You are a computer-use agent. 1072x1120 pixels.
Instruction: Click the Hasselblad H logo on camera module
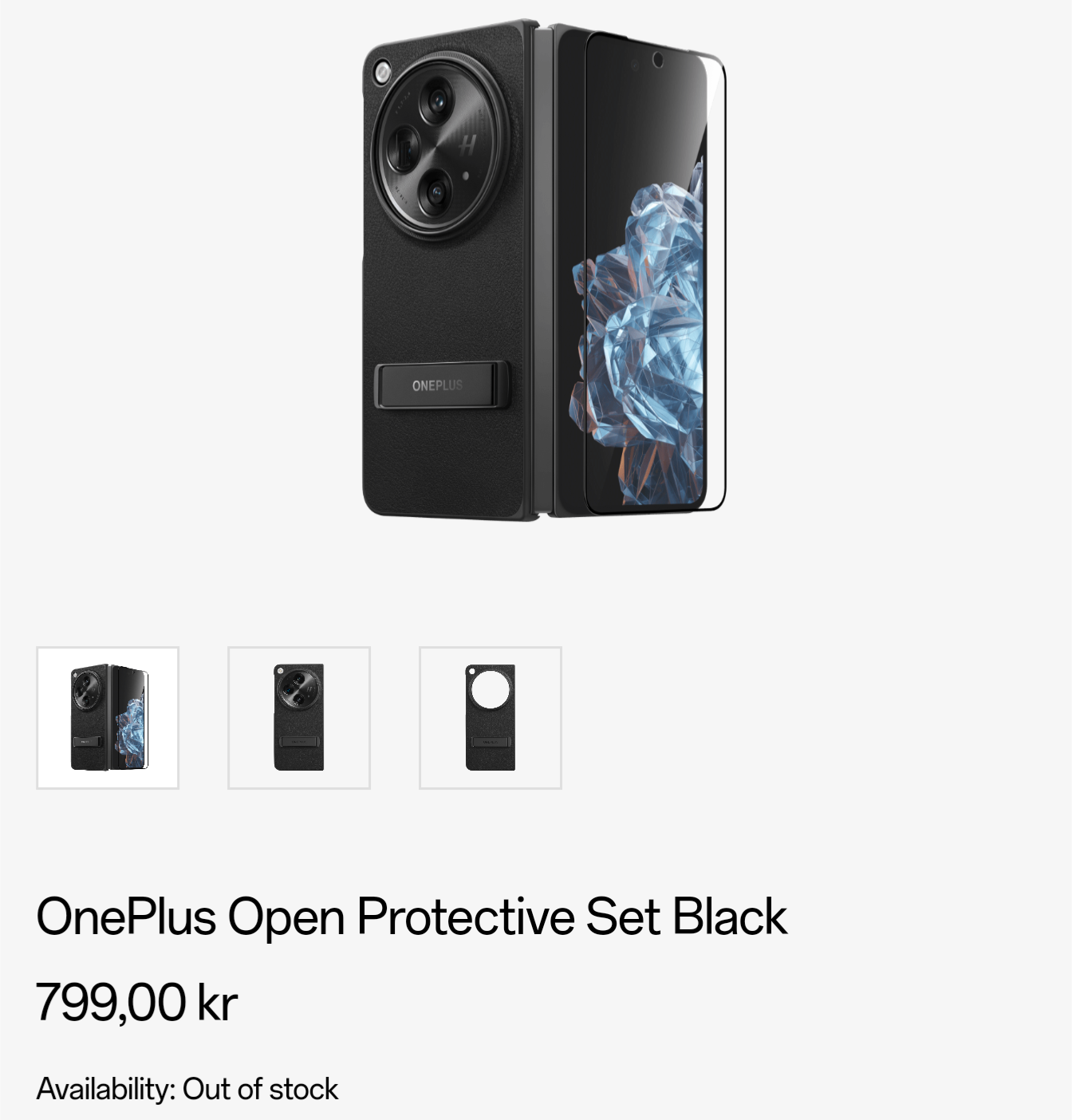(468, 145)
